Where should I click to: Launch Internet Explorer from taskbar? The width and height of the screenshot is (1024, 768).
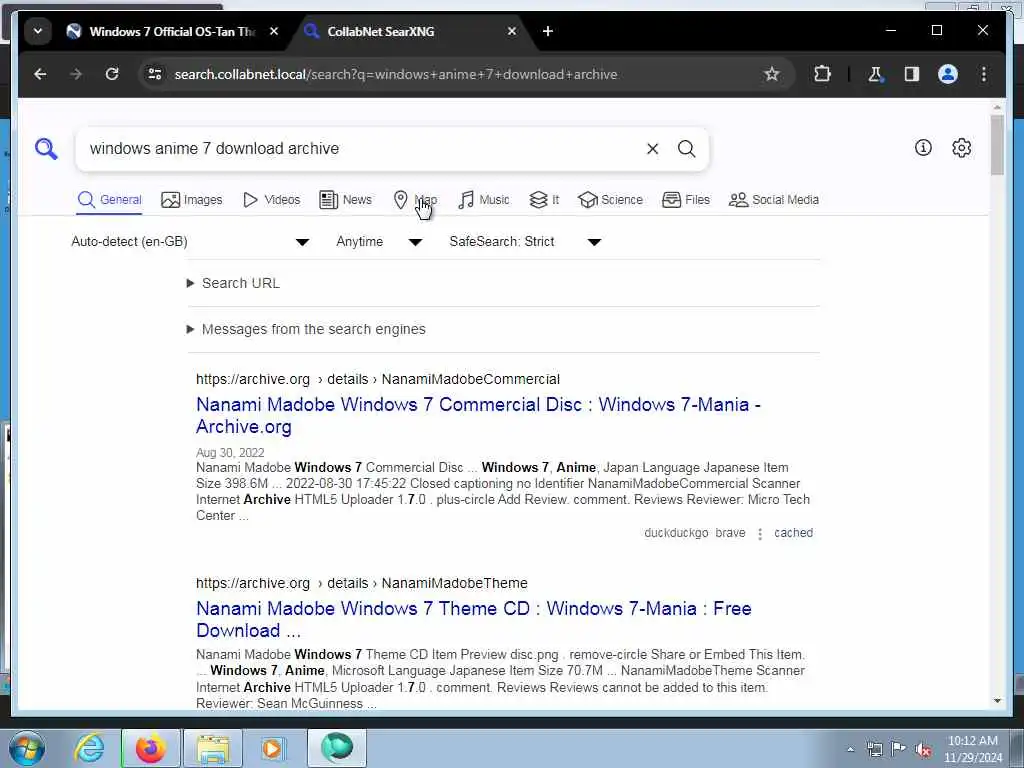pos(89,748)
